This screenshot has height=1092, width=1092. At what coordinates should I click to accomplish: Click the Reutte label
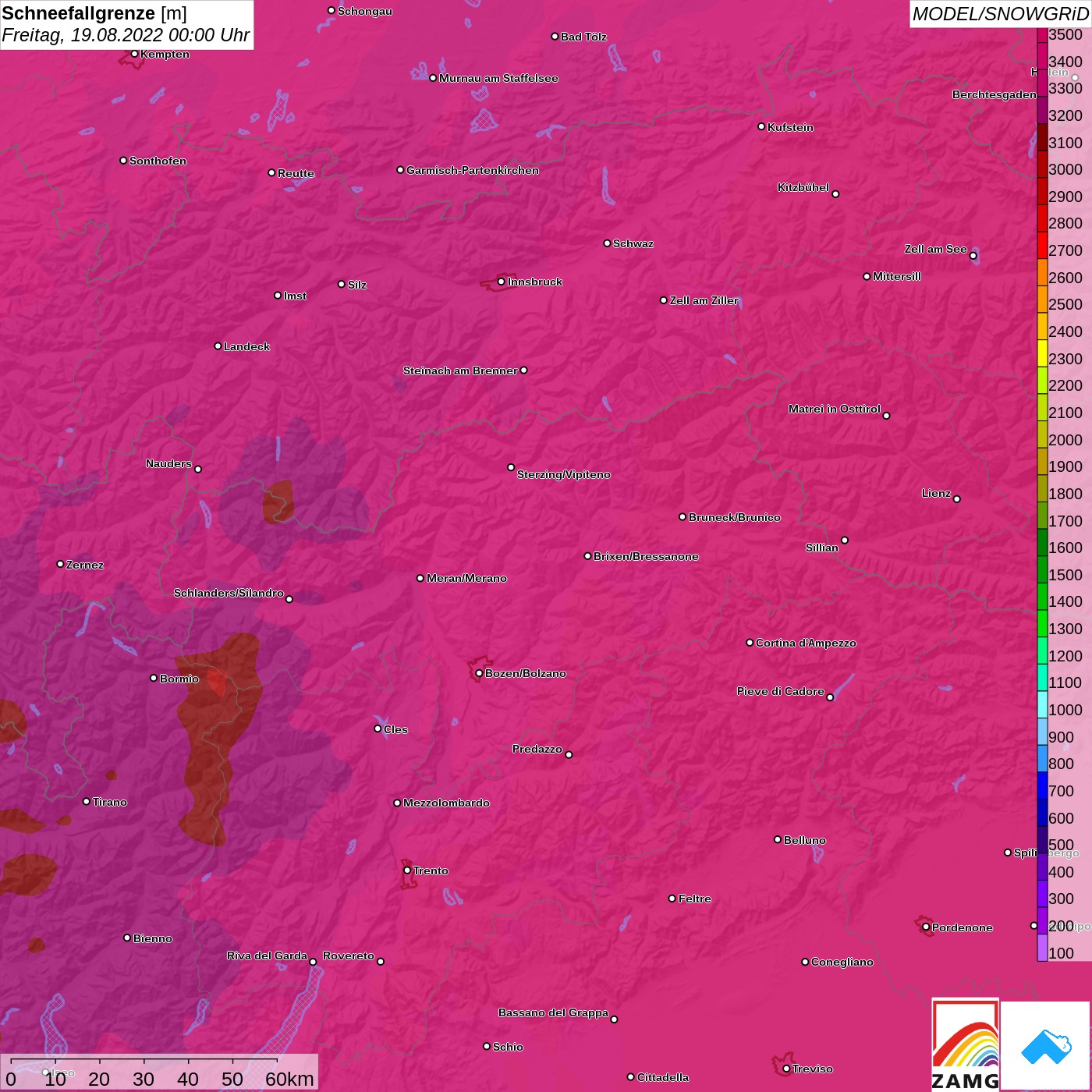(x=296, y=173)
